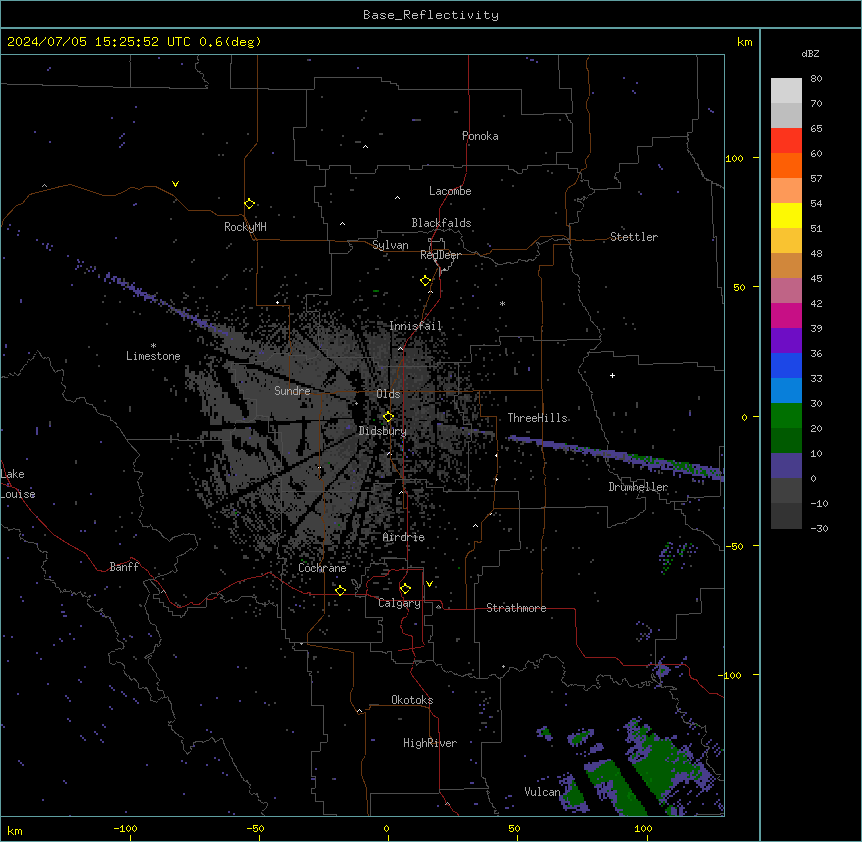Click the ThreeHills label
The height and width of the screenshot is (842, 862).
[537, 418]
